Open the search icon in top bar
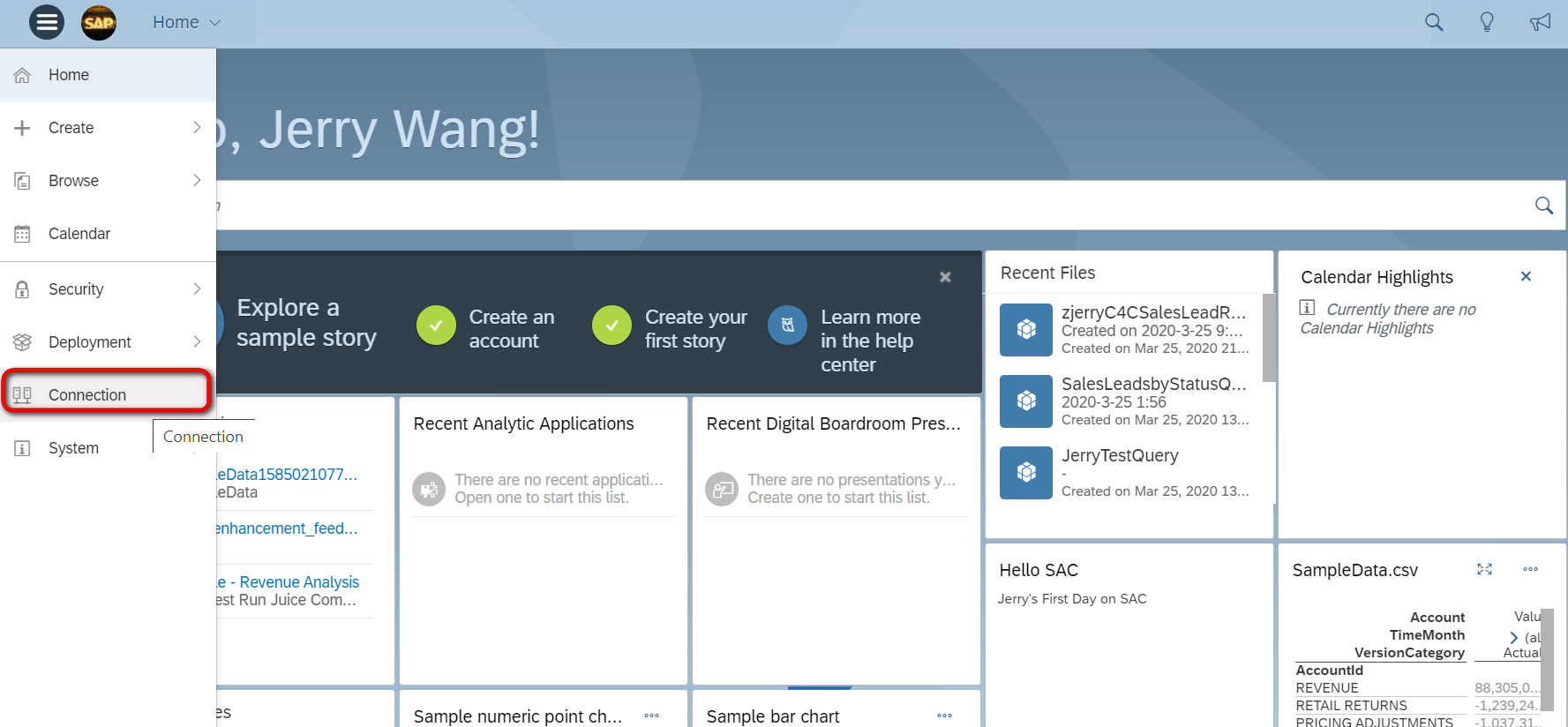1568x727 pixels. (x=1434, y=22)
